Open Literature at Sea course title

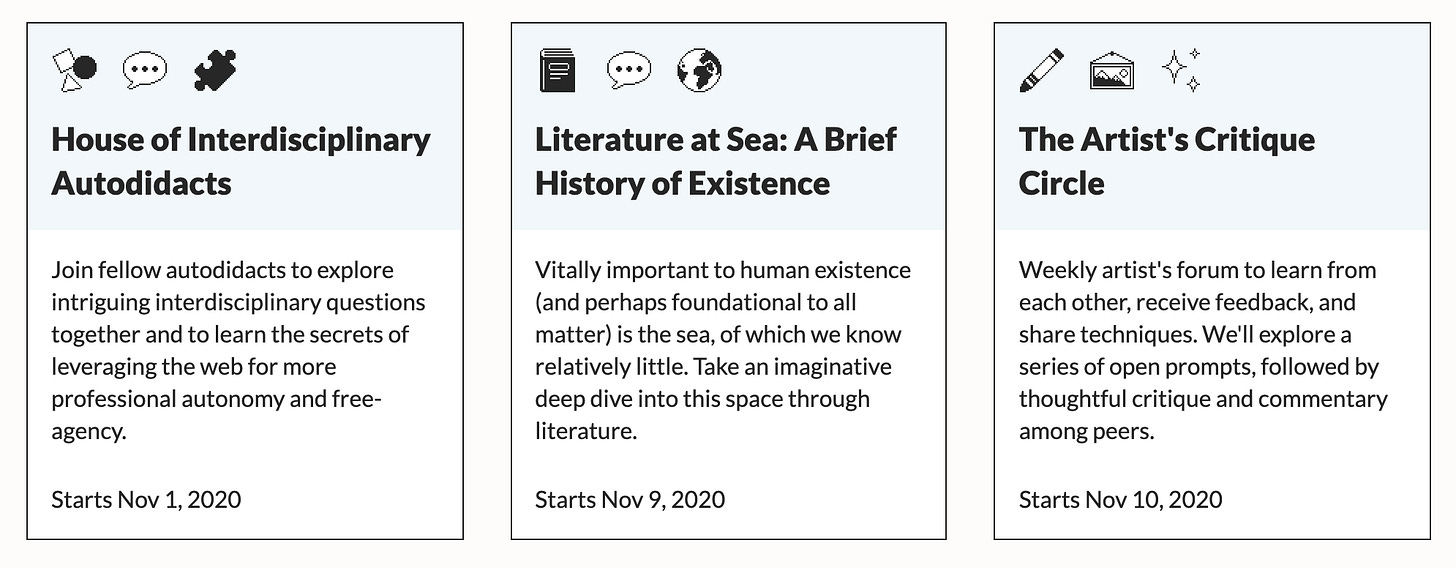point(716,161)
